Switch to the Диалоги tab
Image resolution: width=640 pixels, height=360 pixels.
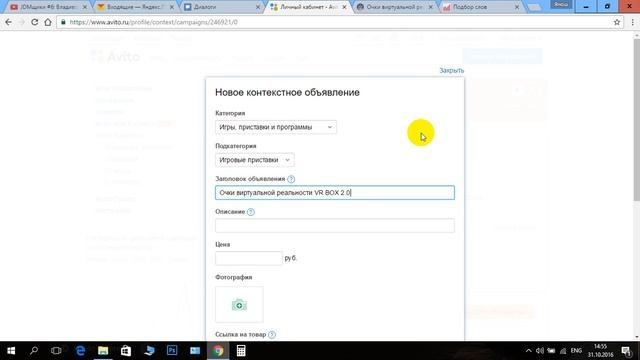(222, 7)
